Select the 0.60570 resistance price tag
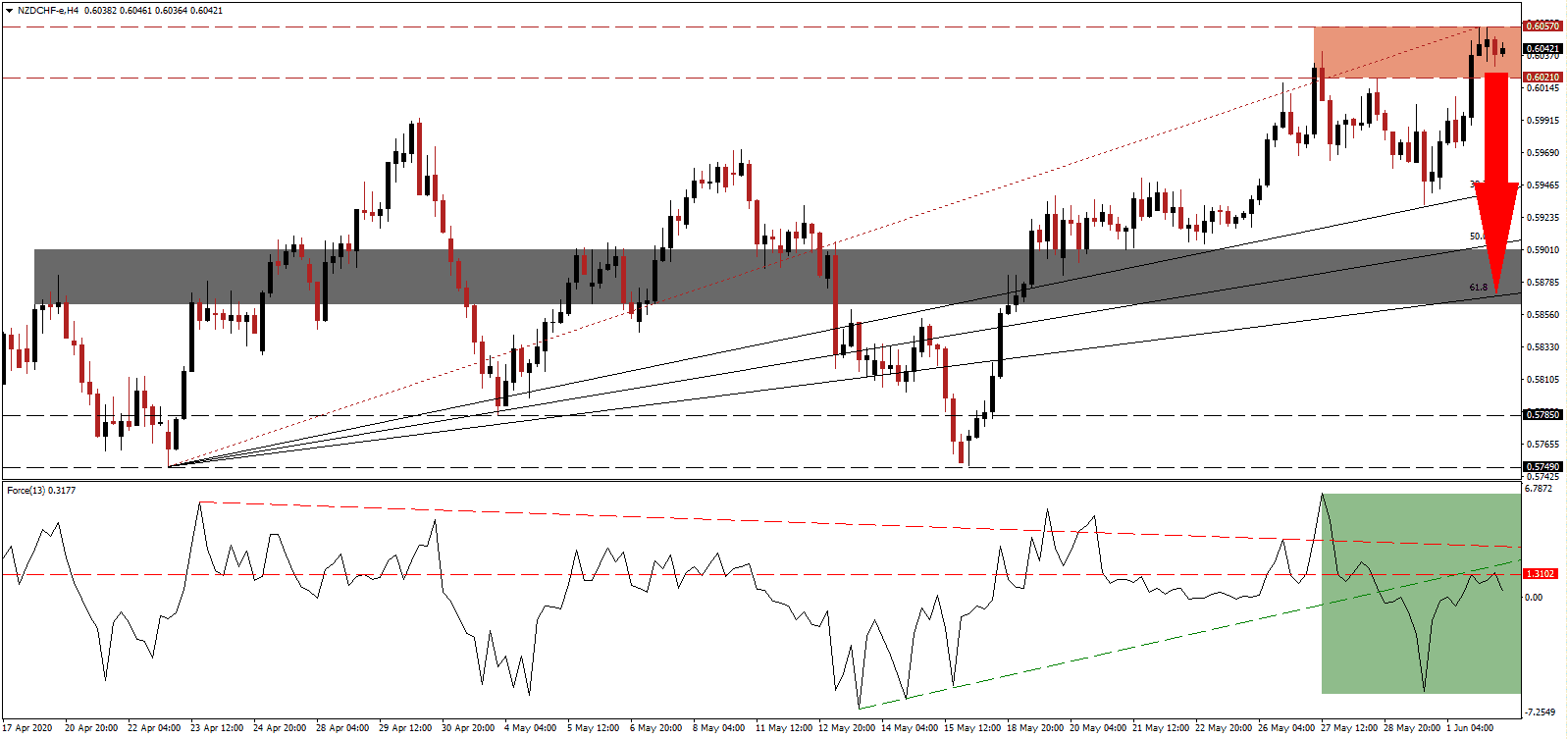1568x739 pixels. click(1542, 26)
